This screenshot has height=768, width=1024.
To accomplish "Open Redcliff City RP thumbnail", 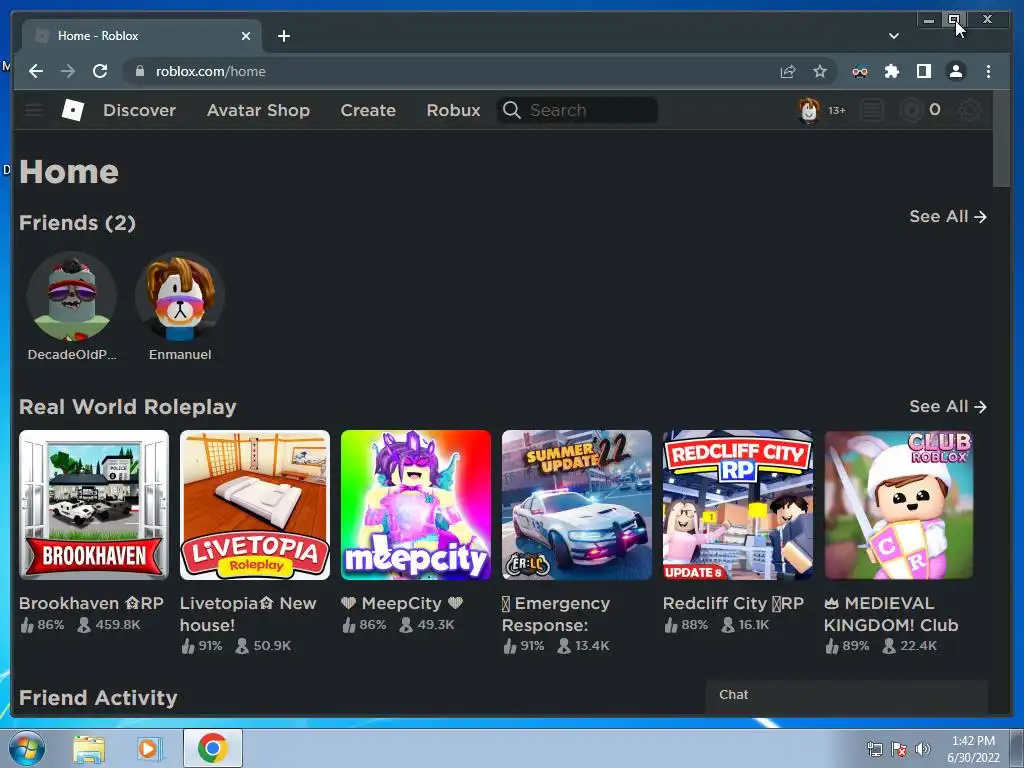I will (x=738, y=505).
